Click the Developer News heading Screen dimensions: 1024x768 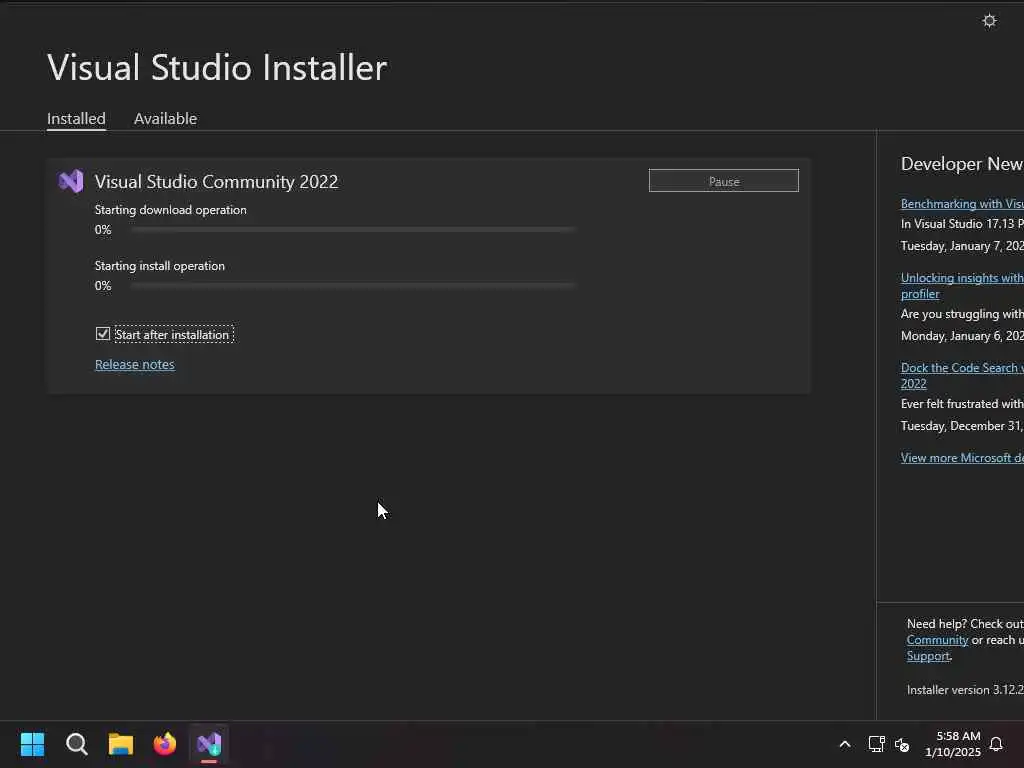click(x=962, y=164)
